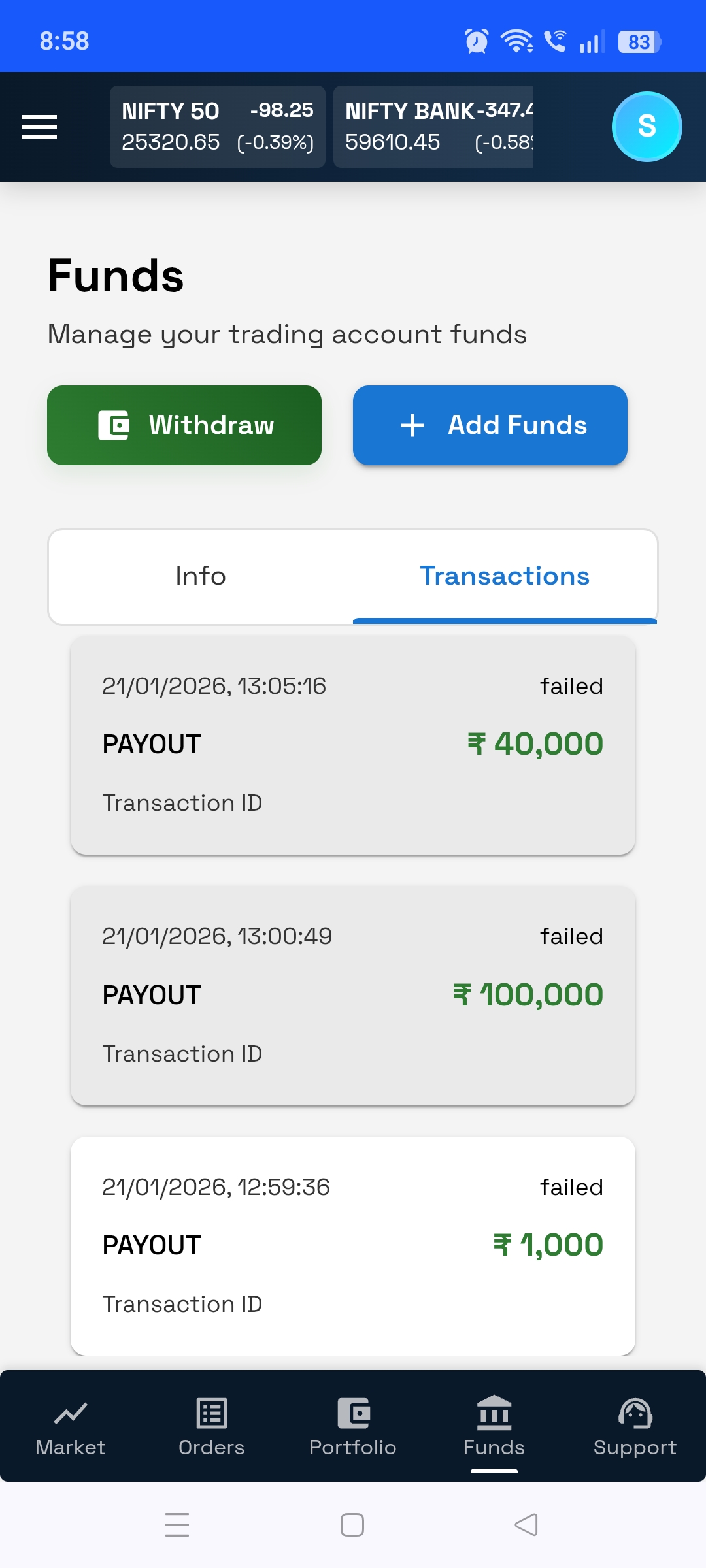Screen dimensions: 706x1568
Task: Tap the profile avatar labeled S
Action: click(647, 127)
